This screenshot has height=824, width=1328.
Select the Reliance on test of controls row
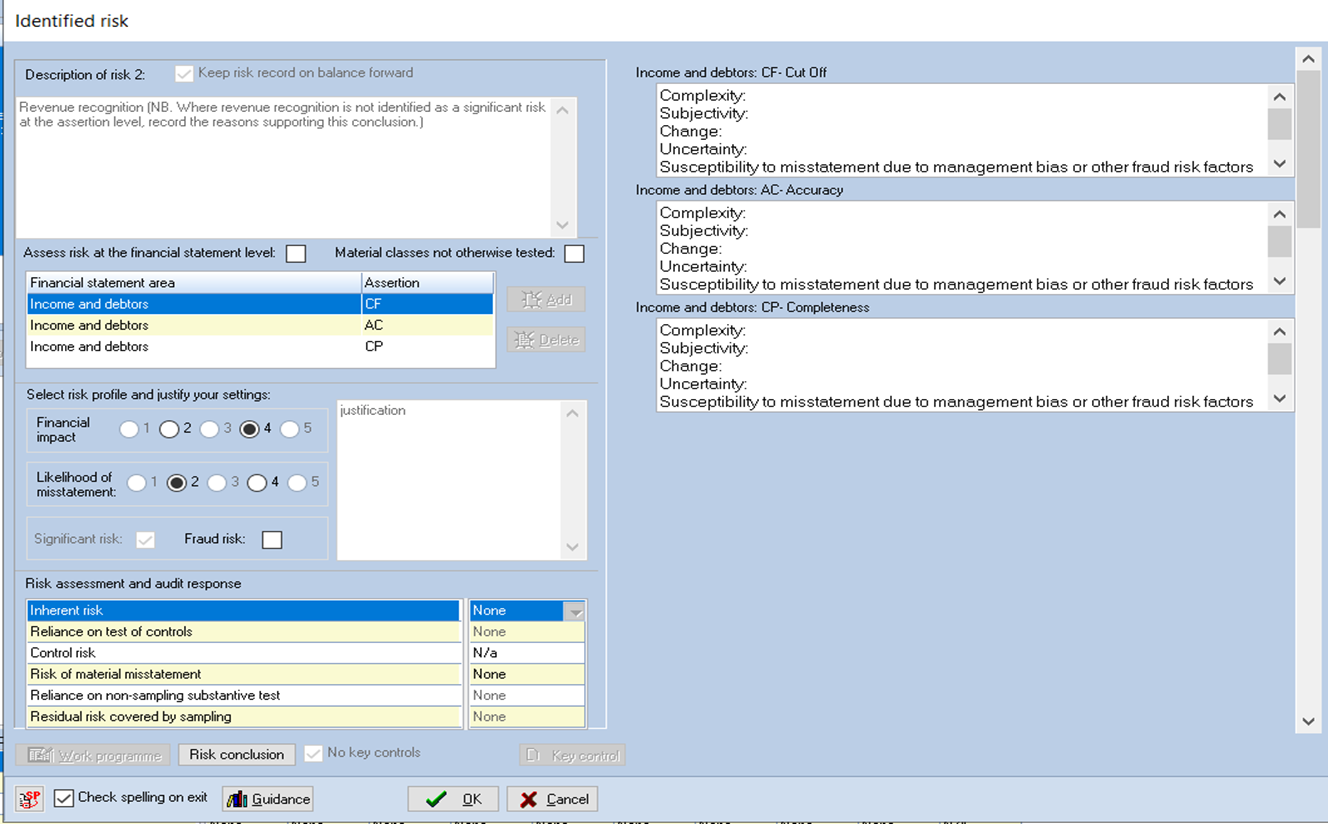(243, 632)
